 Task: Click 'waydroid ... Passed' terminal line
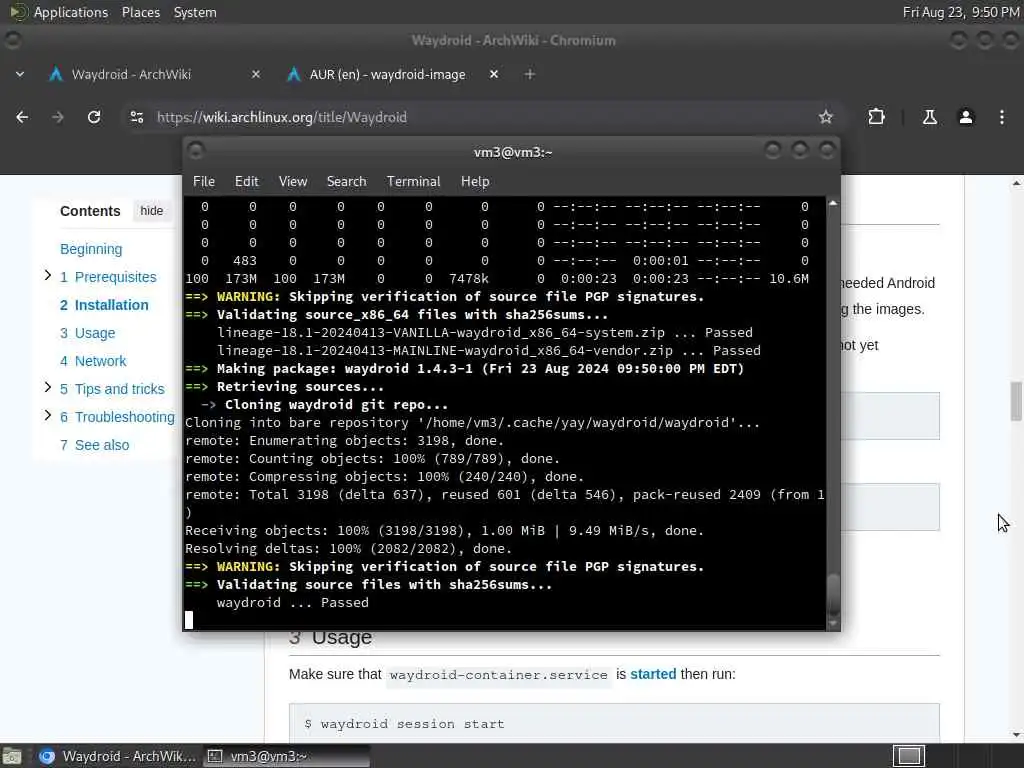pyautogui.click(x=293, y=603)
